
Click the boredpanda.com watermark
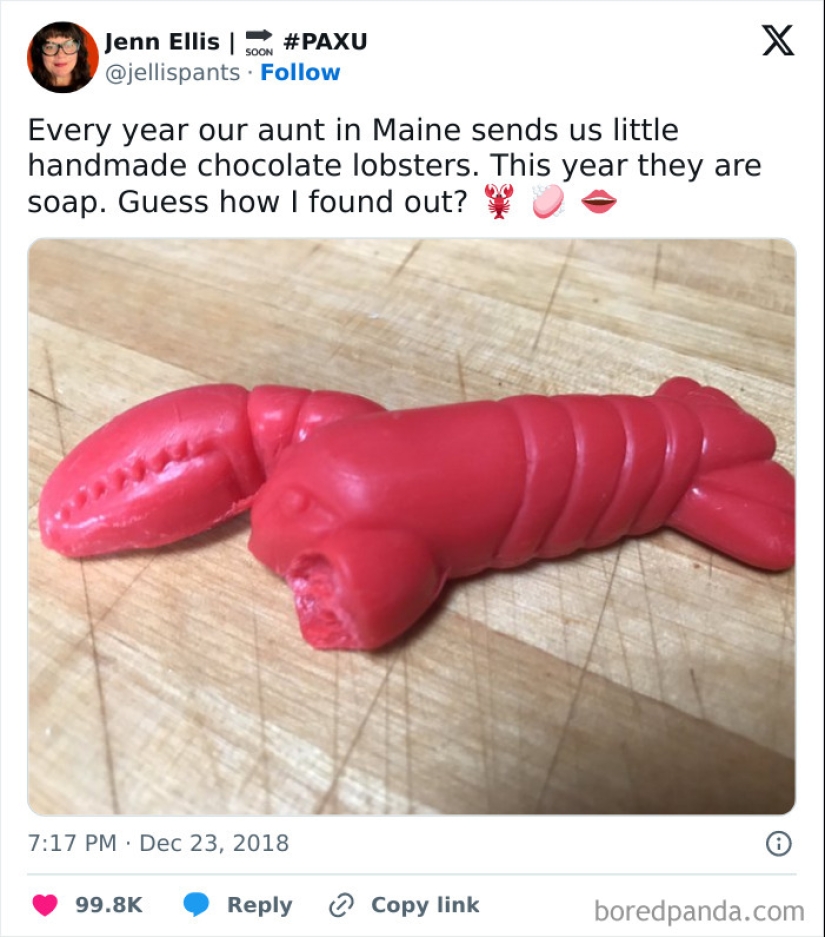[x=698, y=911]
